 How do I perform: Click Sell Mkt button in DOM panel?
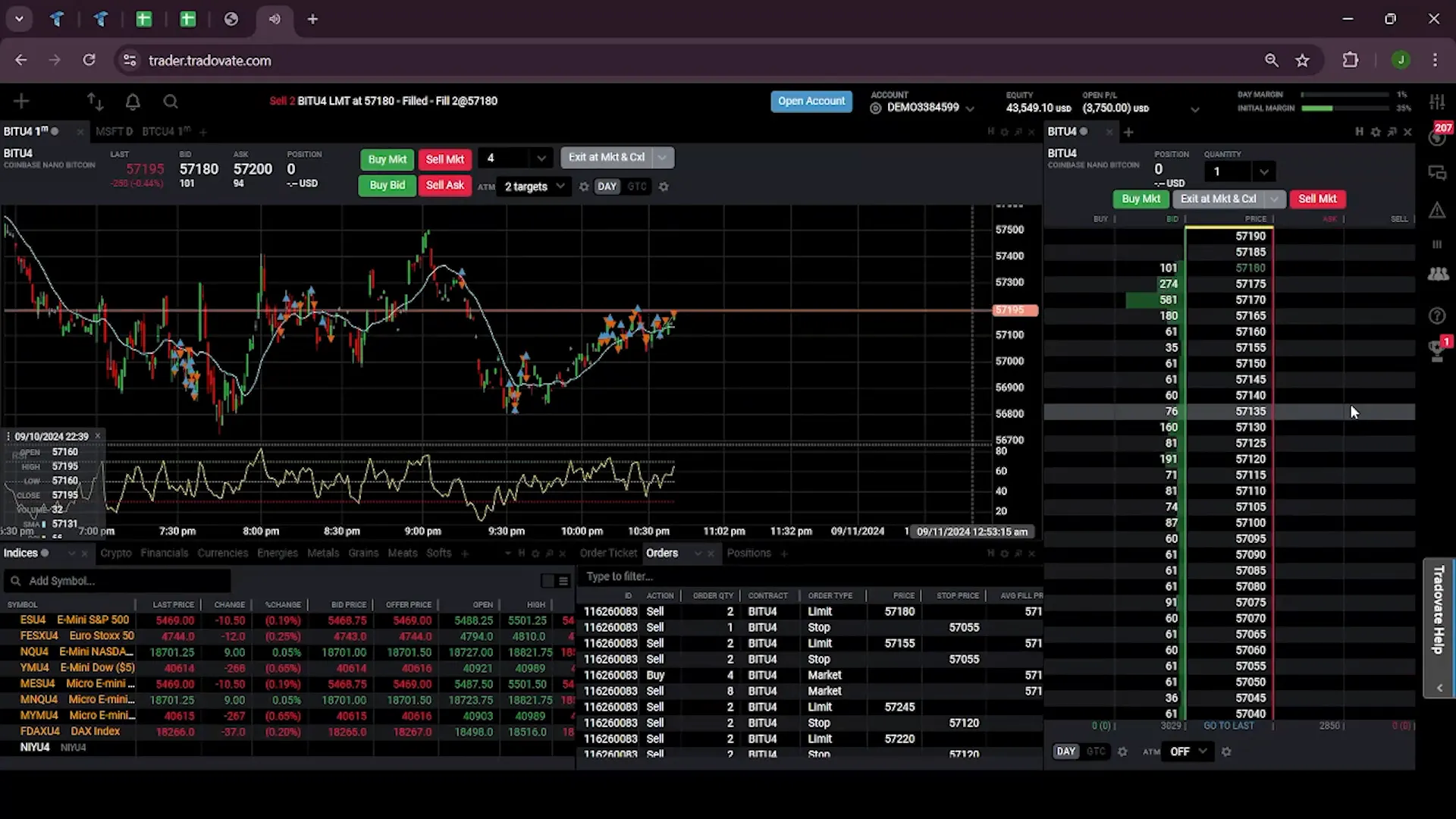1317,199
